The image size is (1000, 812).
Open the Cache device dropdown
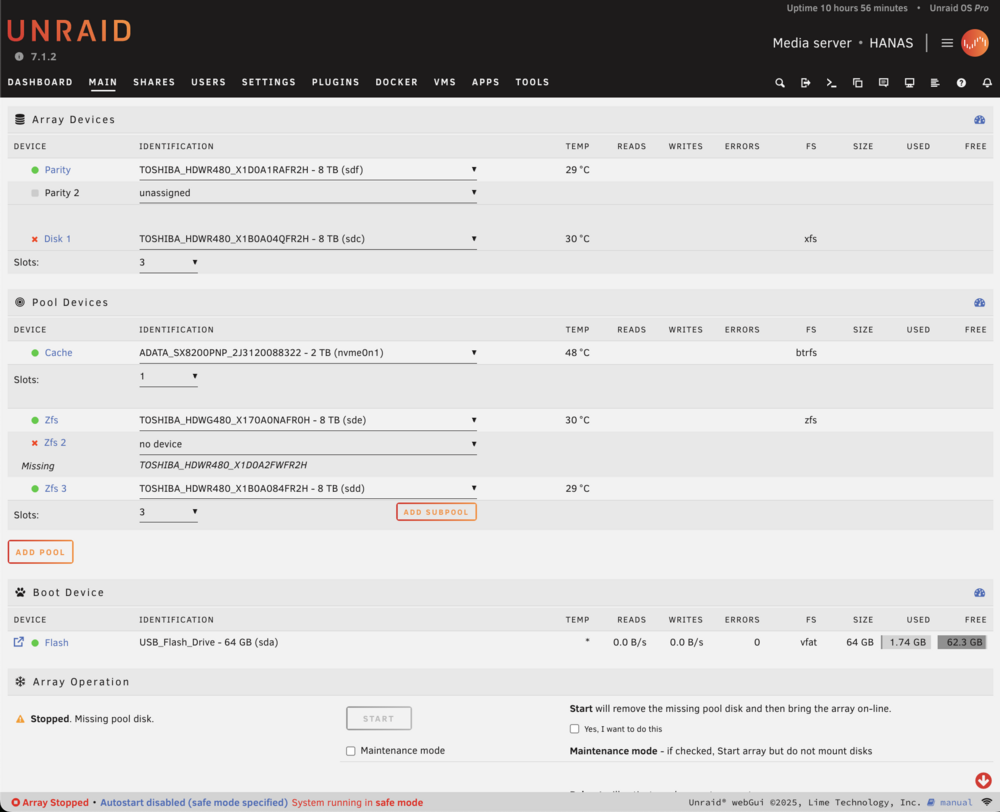coord(307,353)
